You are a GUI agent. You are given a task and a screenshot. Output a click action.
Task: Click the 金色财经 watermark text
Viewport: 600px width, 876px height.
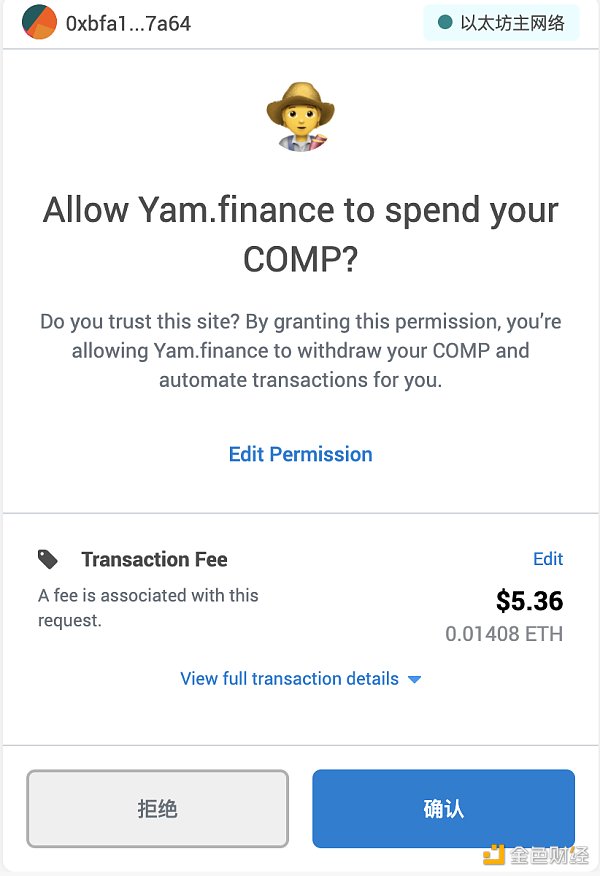point(548,855)
